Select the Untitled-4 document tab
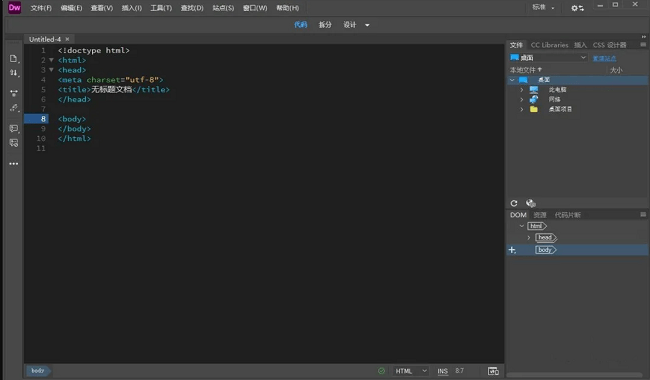 (x=45, y=39)
